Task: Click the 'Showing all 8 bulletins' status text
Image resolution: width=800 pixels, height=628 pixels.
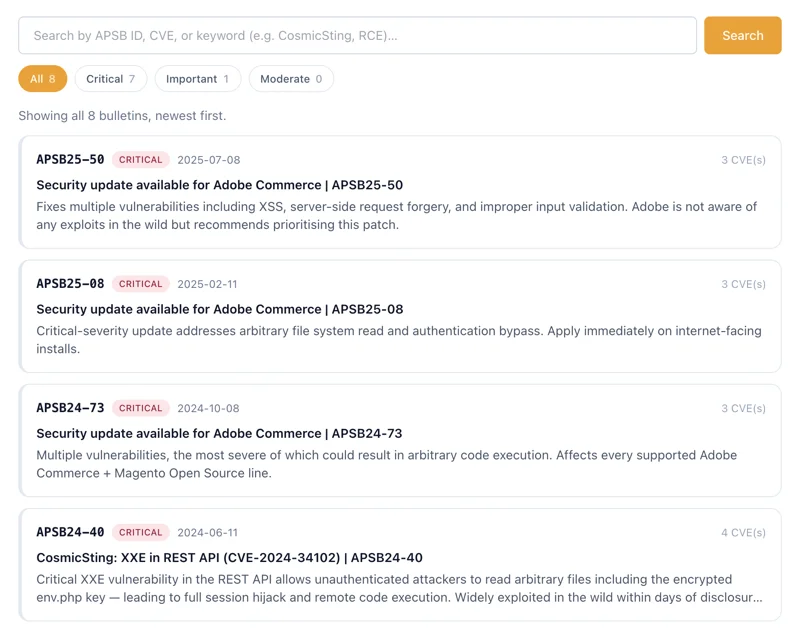Action: (122, 116)
